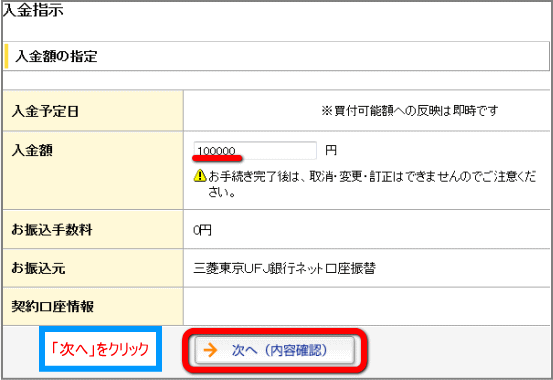
Task: Click the お振込元 row label
Action: 38,268
